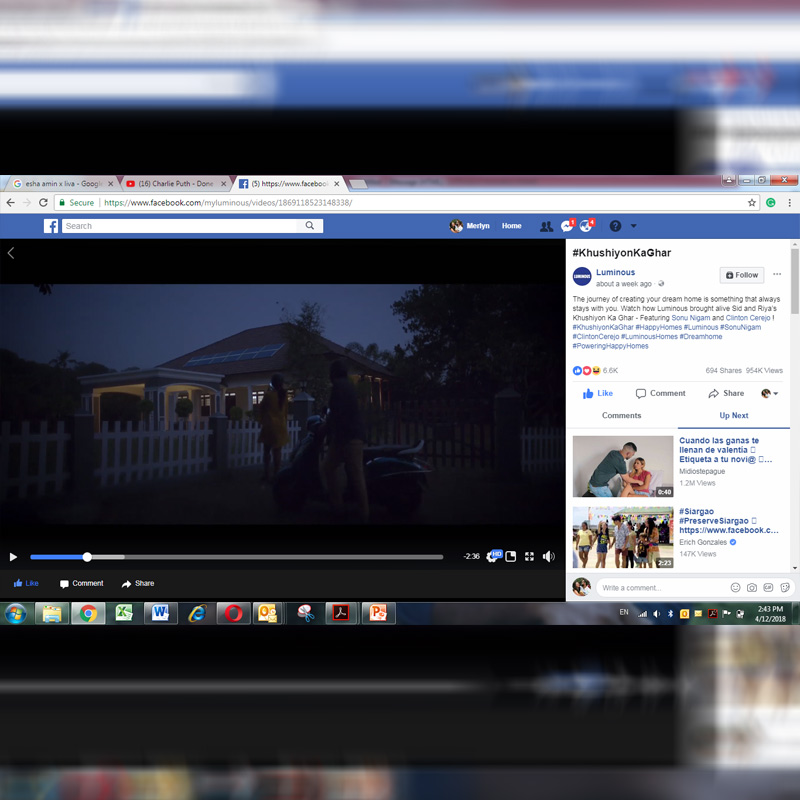
Task: Switch to the Comments tab
Action: [621, 415]
